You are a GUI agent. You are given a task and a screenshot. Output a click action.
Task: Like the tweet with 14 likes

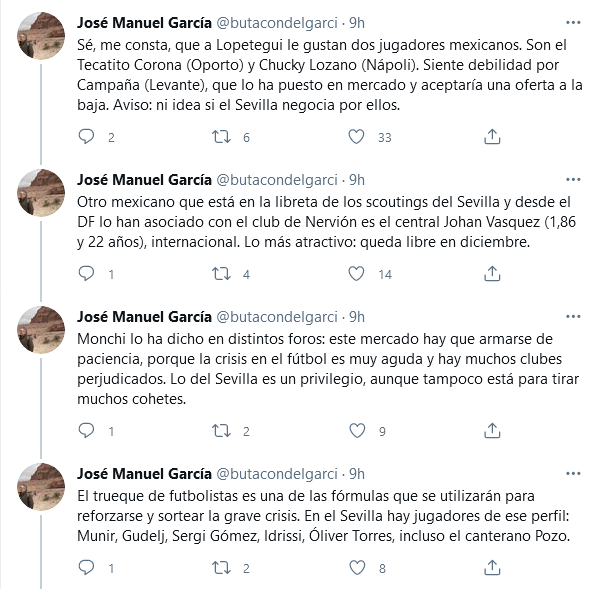pyautogui.click(x=356, y=274)
